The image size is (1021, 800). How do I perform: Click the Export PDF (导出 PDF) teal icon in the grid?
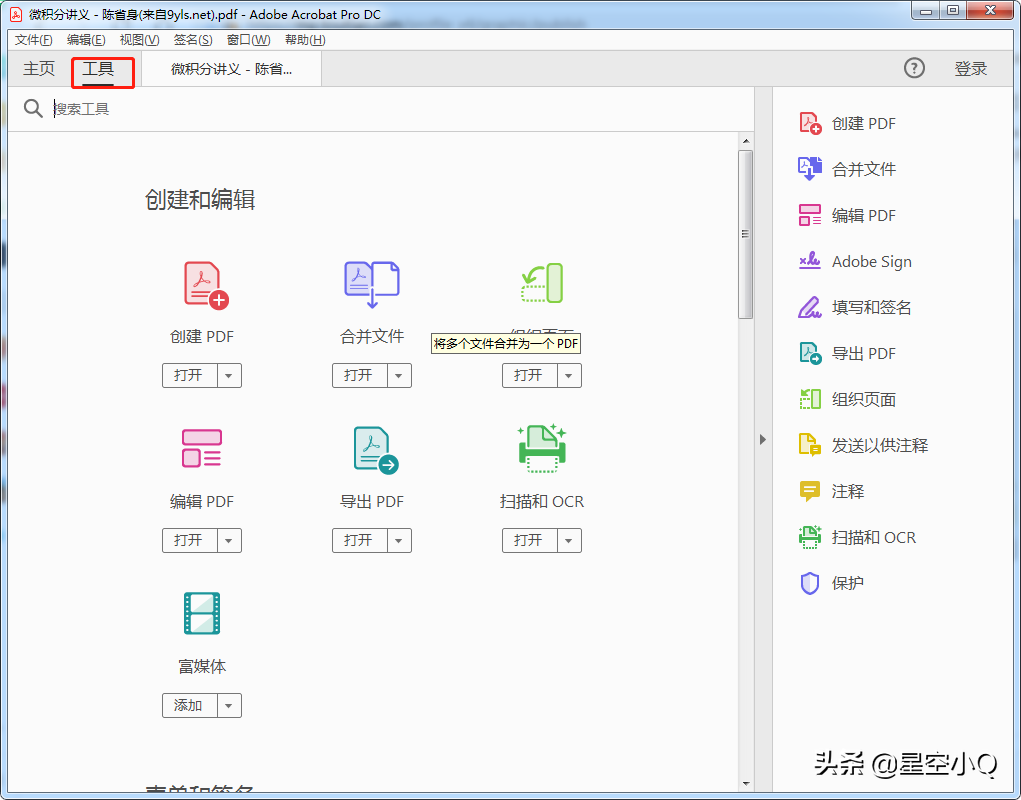[376, 450]
